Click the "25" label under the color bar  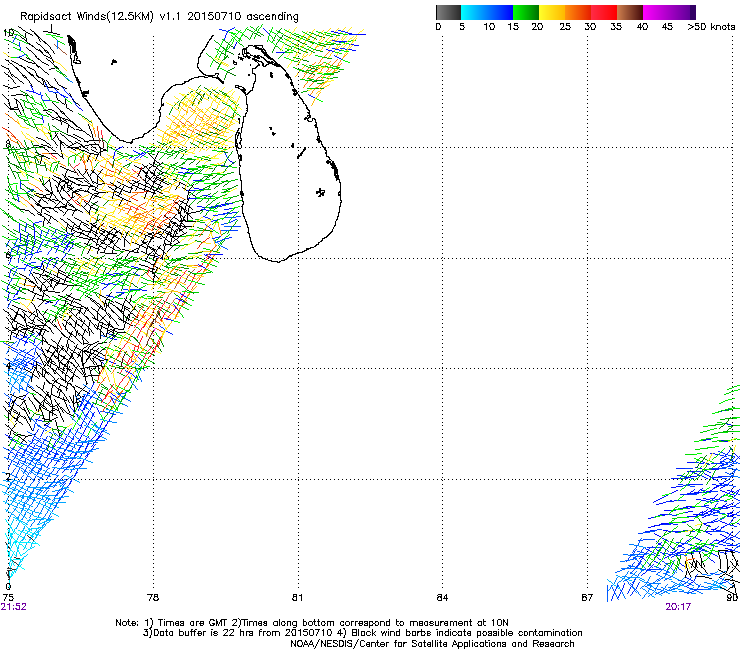(565, 26)
